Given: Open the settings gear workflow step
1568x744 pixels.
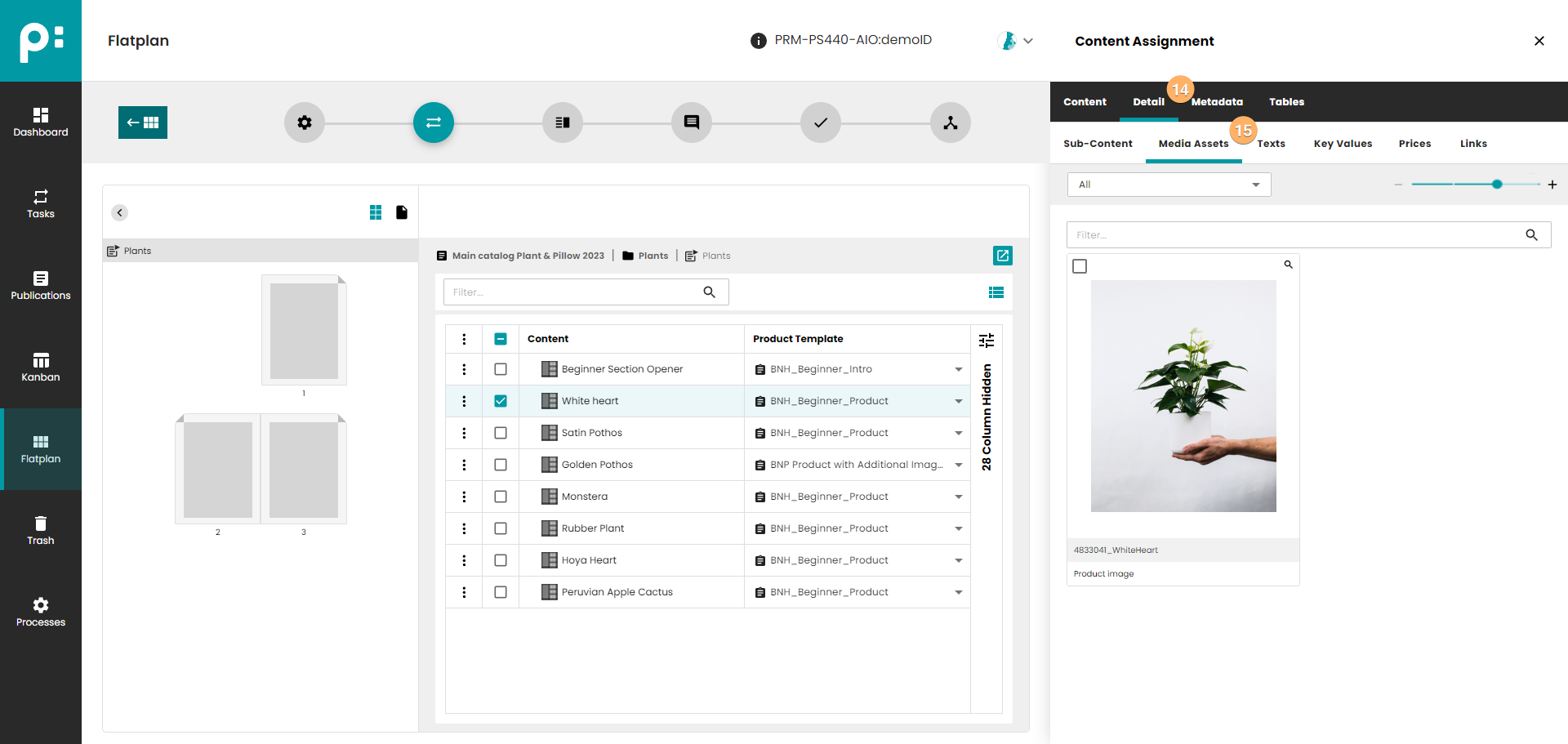Looking at the screenshot, I should click(x=305, y=123).
